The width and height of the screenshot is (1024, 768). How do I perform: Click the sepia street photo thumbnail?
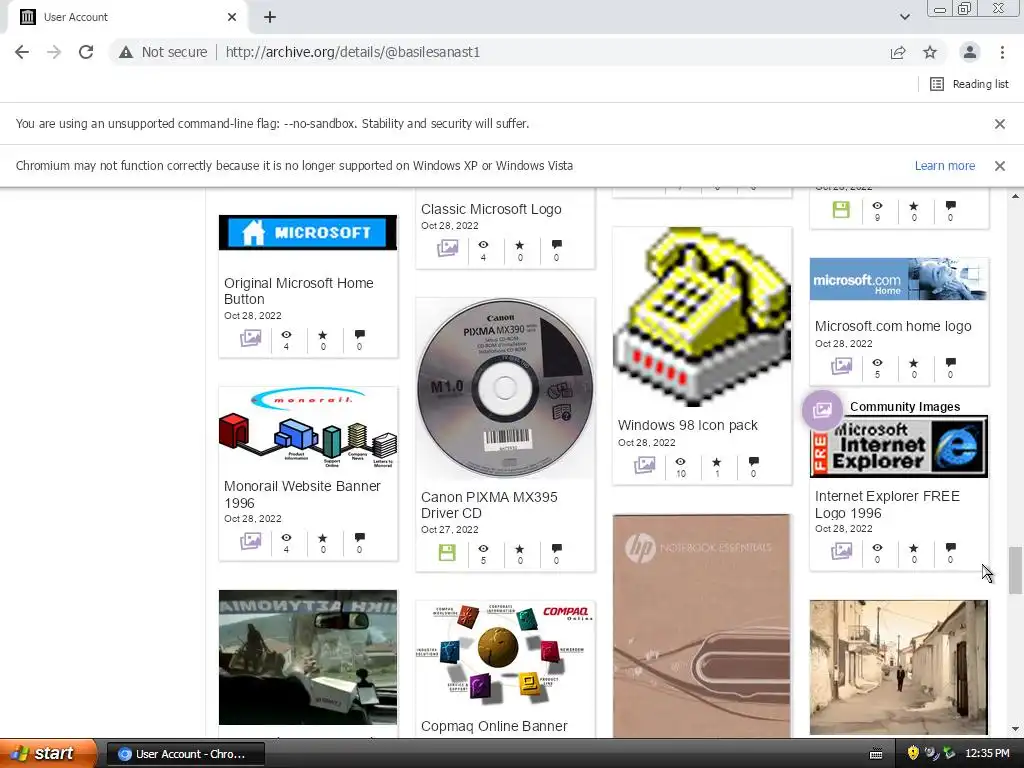(x=899, y=667)
